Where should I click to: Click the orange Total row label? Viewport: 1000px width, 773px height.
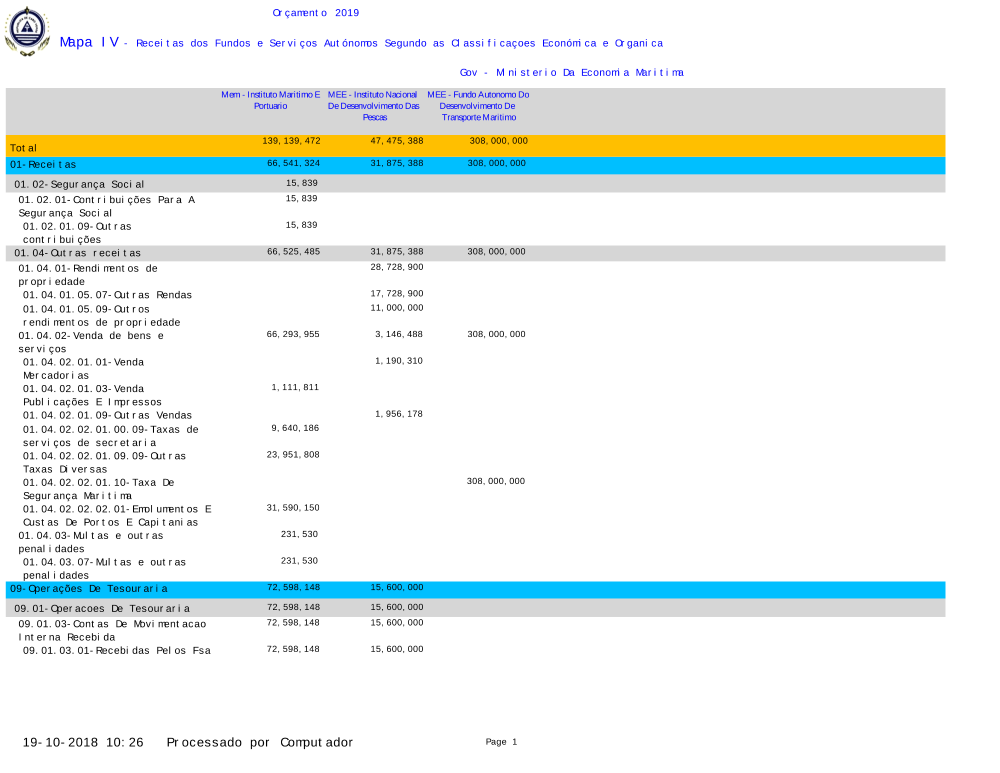click(x=24, y=148)
